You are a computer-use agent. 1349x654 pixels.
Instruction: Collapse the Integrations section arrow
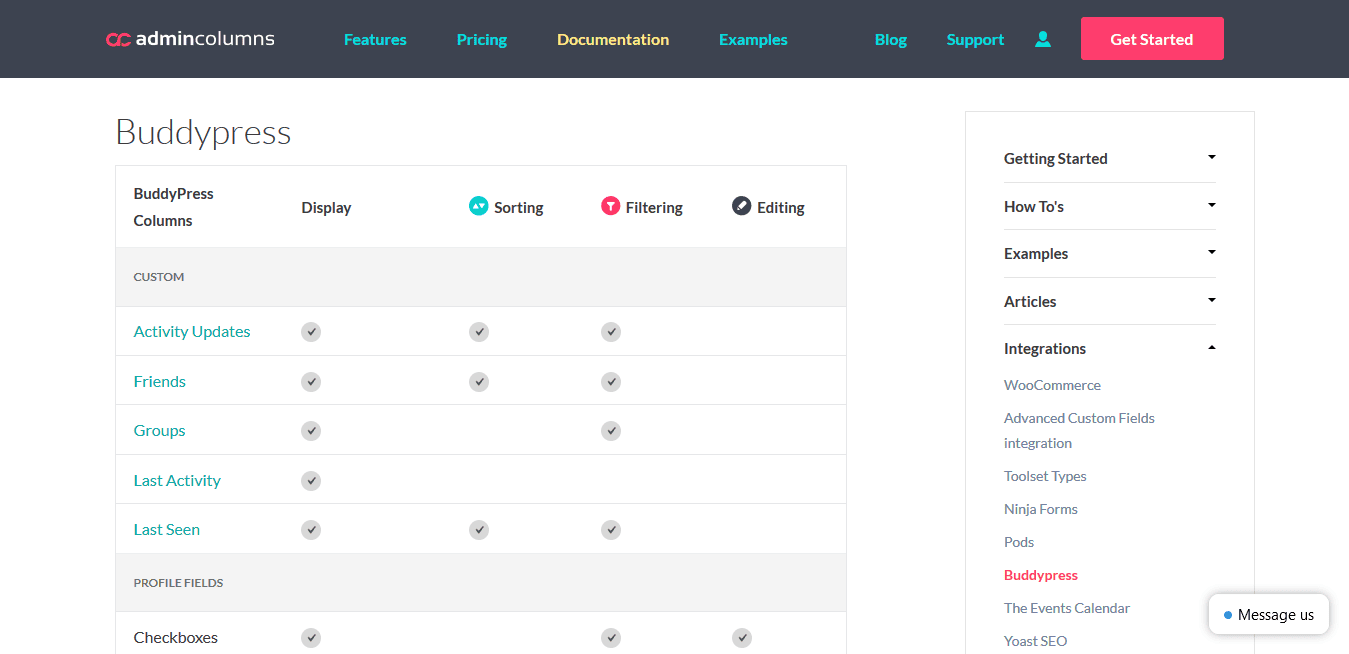point(1212,347)
